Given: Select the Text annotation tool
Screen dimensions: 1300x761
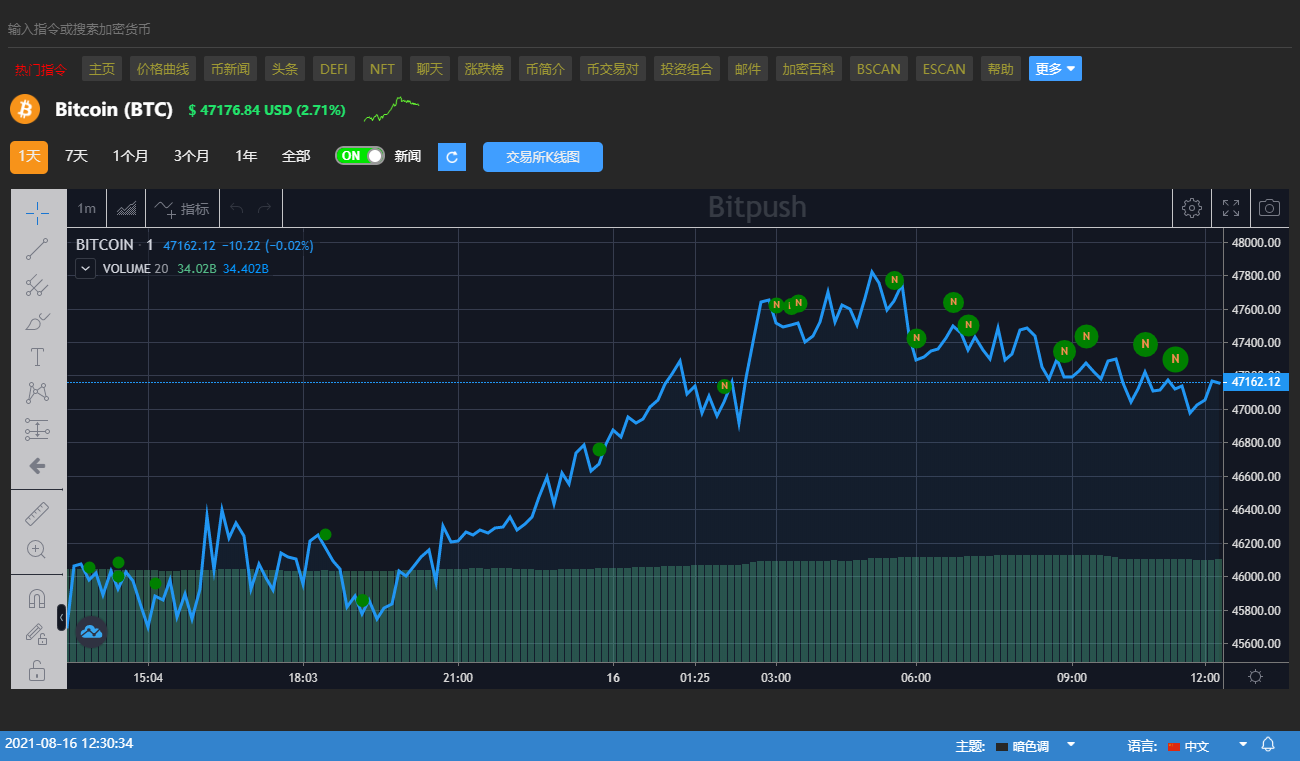Looking at the screenshot, I should click(x=37, y=357).
